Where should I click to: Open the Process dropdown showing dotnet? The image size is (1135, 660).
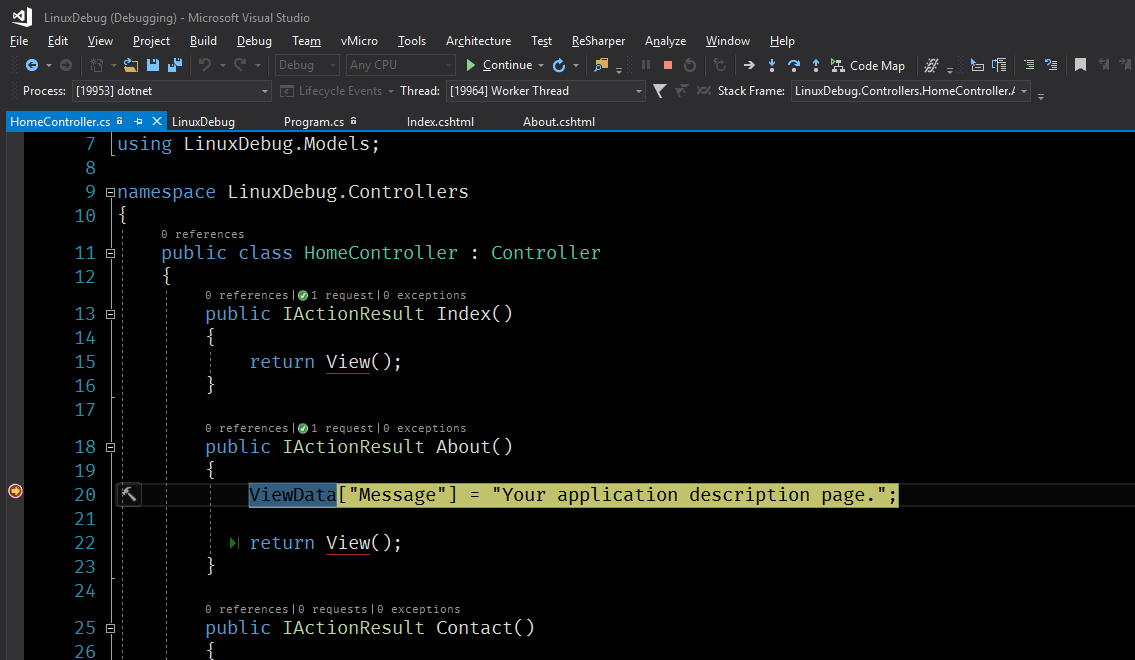[x=172, y=91]
